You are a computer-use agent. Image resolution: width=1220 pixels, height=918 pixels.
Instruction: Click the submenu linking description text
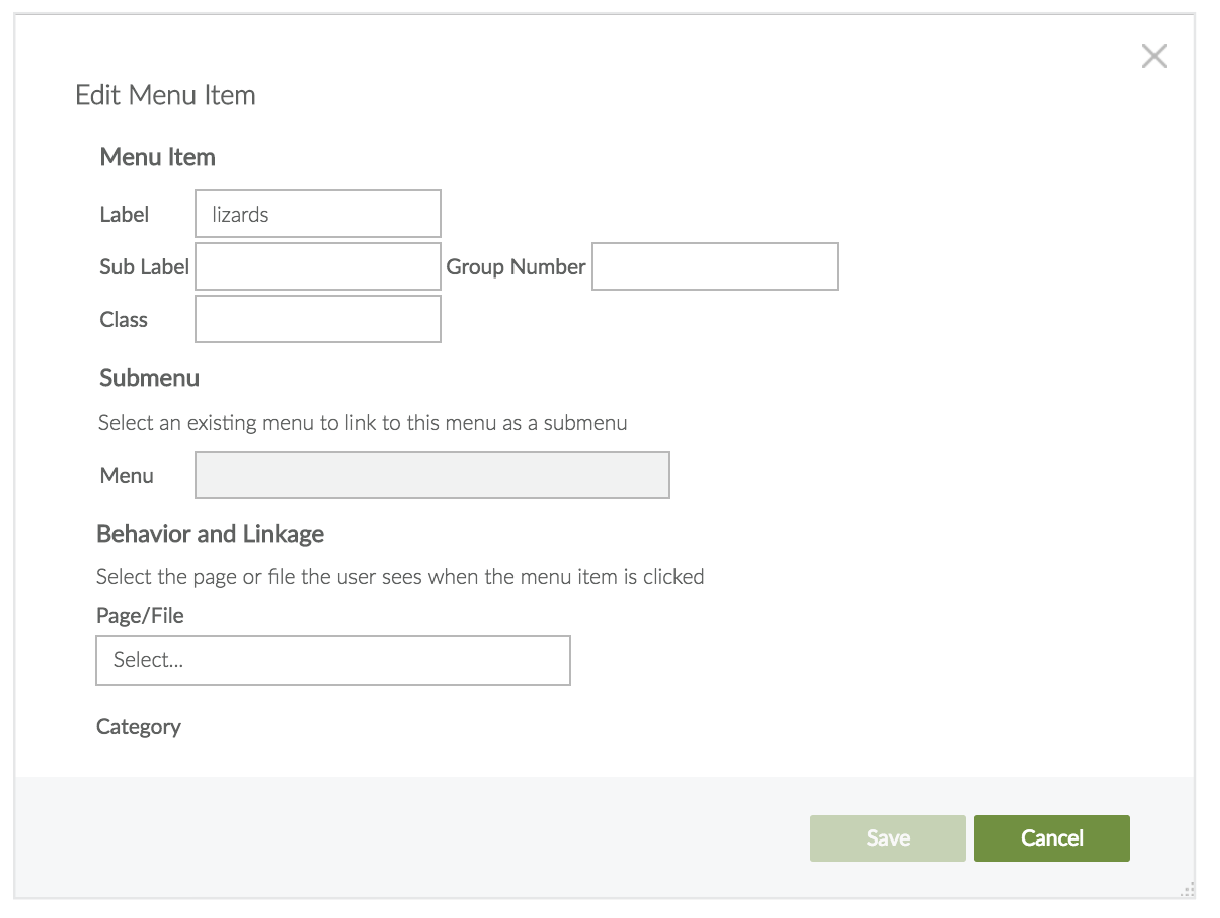[362, 423]
